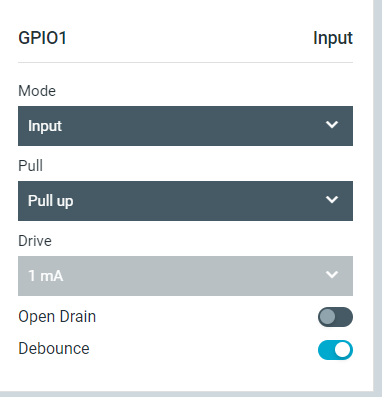Click the chevron arrow in Pull selector
This screenshot has height=397, width=382.
pyautogui.click(x=332, y=200)
